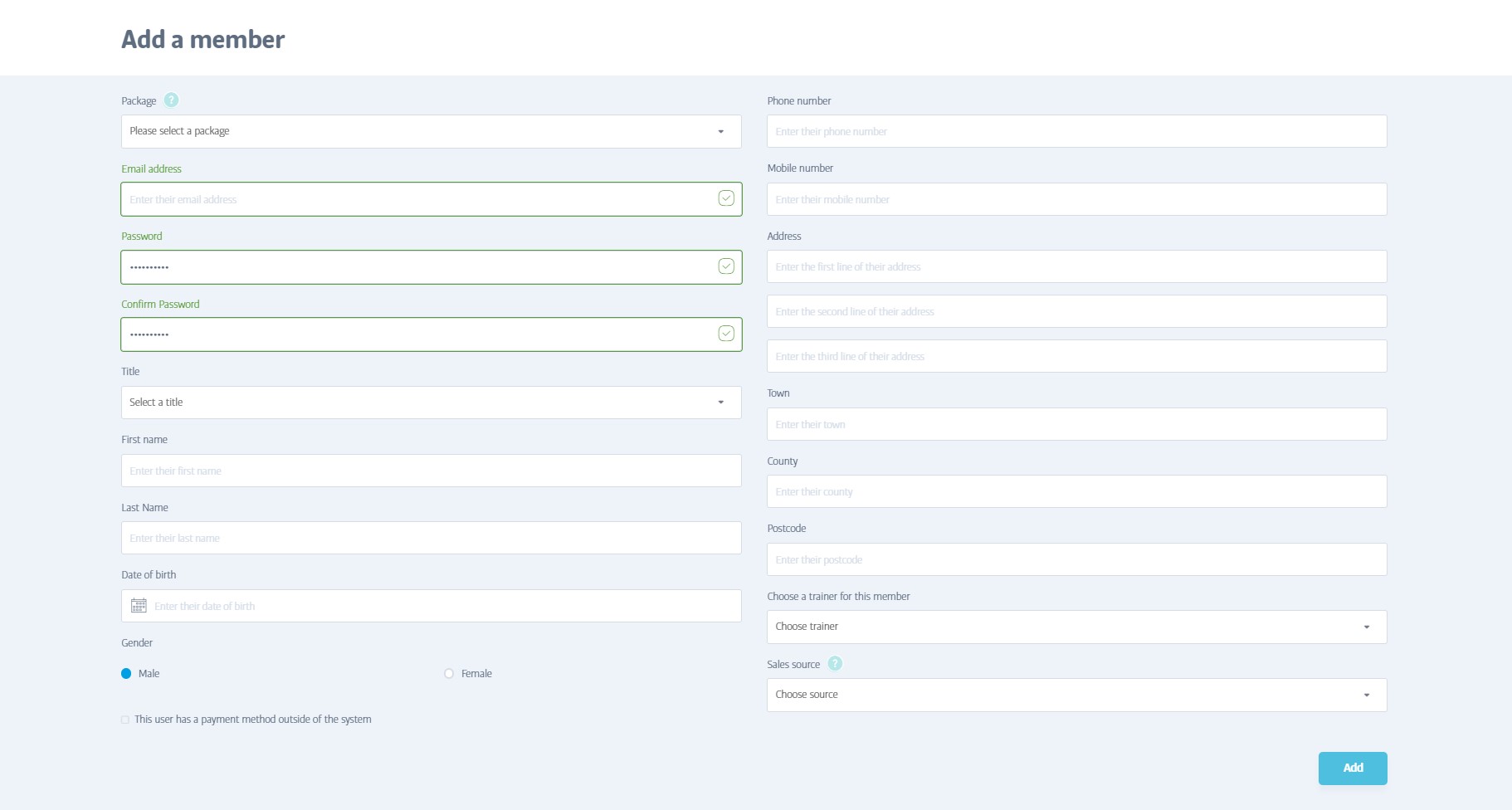Click the validation checkmark in Confirm Password field
This screenshot has height=810, width=1512.
click(x=726, y=334)
